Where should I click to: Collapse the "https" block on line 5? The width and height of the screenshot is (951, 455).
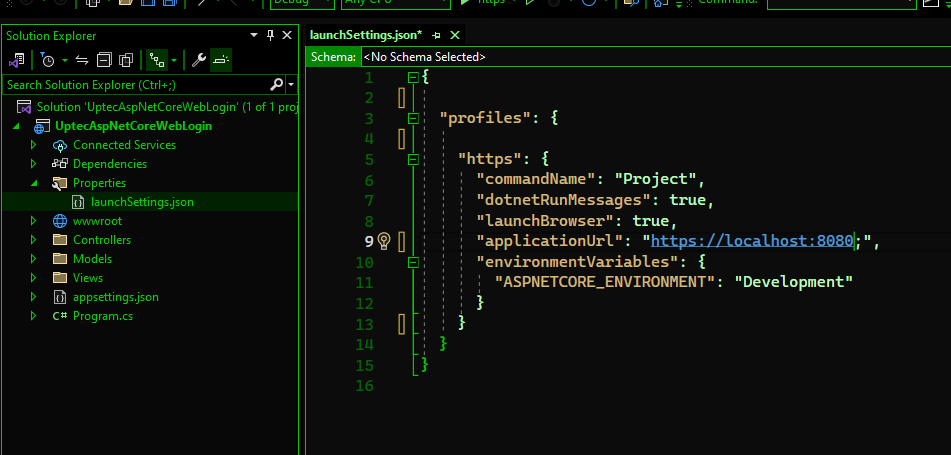(x=413, y=159)
